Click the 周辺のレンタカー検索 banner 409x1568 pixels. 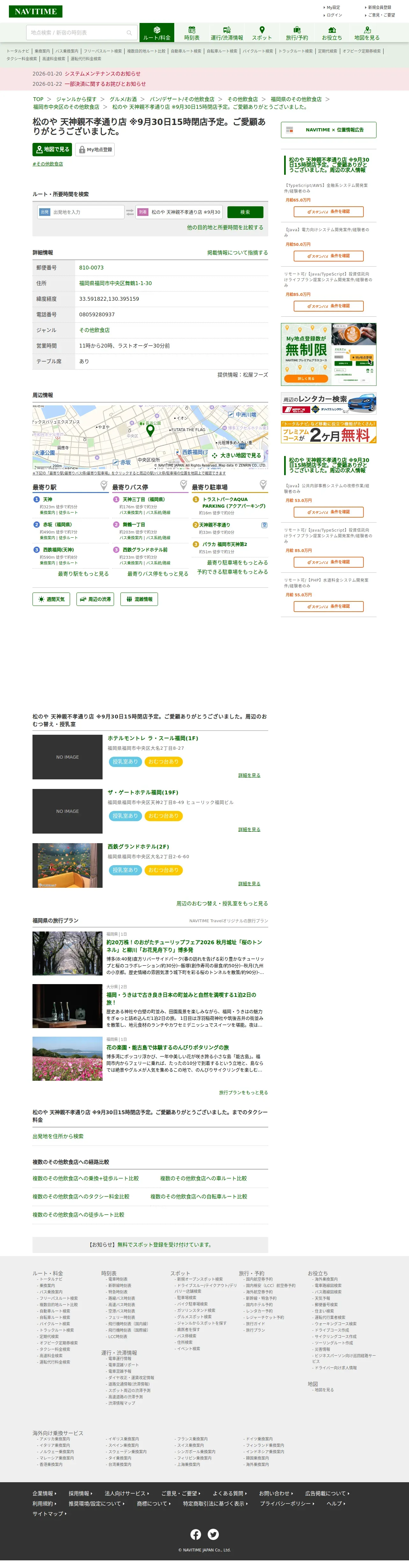[x=328, y=404]
